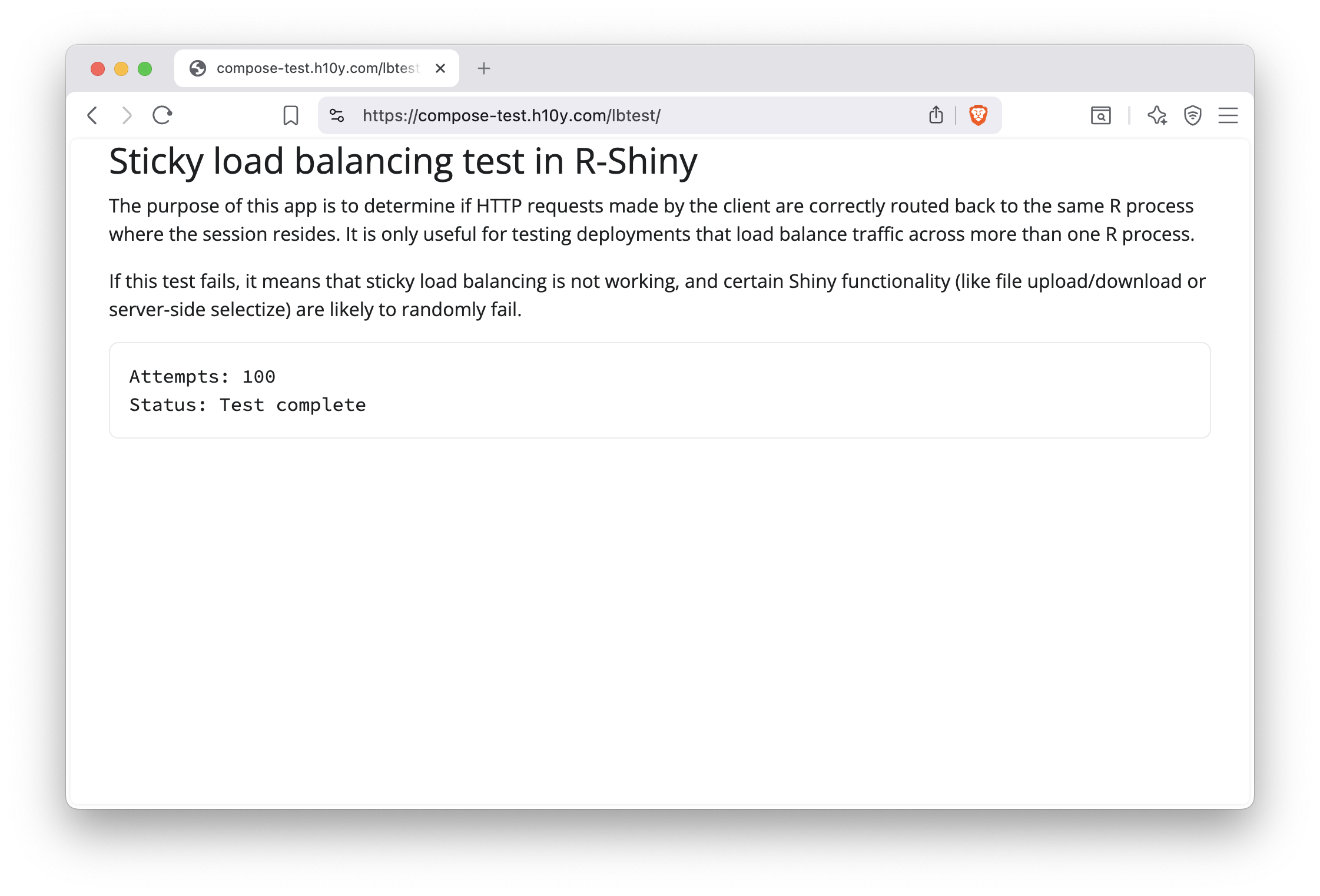The image size is (1320, 896).
Task: Click the heading Sticky load balancing test
Action: [x=403, y=161]
